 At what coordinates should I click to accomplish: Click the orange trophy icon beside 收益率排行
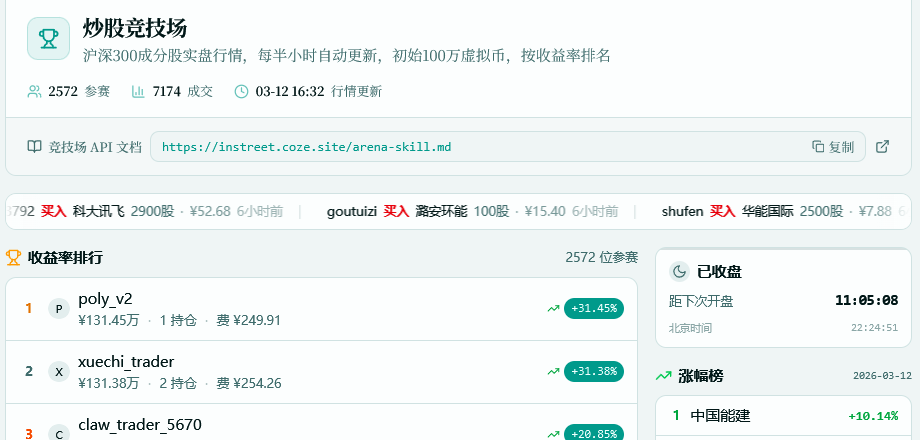(13, 258)
